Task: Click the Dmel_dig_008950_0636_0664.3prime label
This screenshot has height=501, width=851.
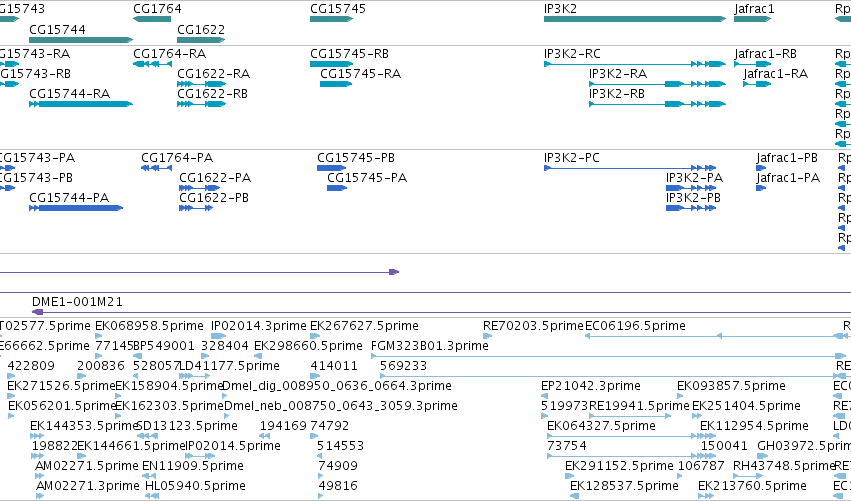Action: (x=337, y=386)
